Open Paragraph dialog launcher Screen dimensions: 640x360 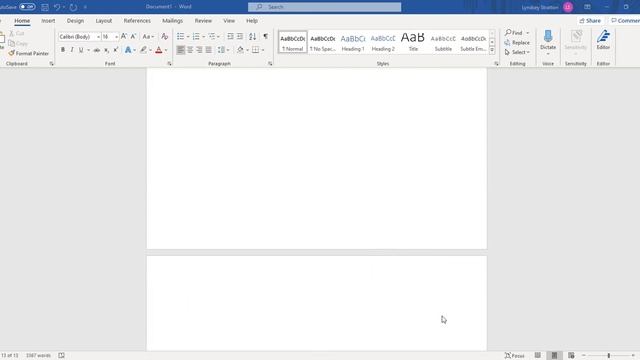click(270, 64)
